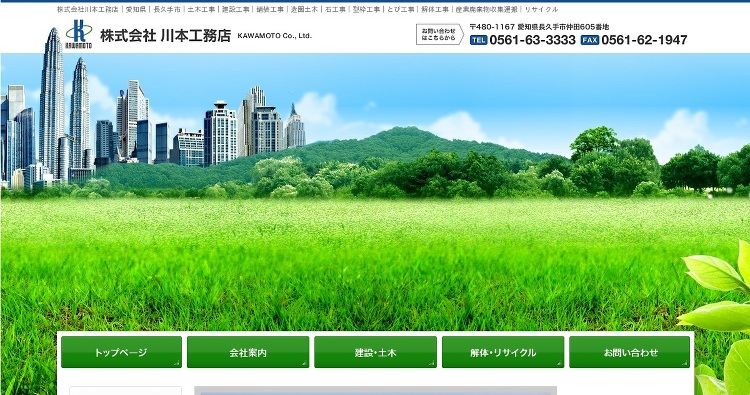Click the KAWAMOTO Co., Ltd. text
This screenshot has height=395, width=750.
(275, 36)
